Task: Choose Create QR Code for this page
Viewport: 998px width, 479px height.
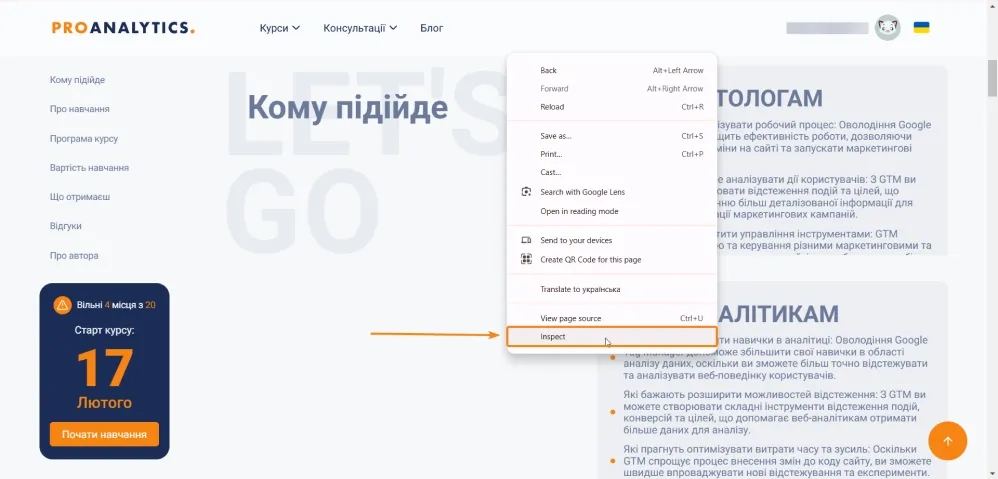Action: tap(612, 260)
